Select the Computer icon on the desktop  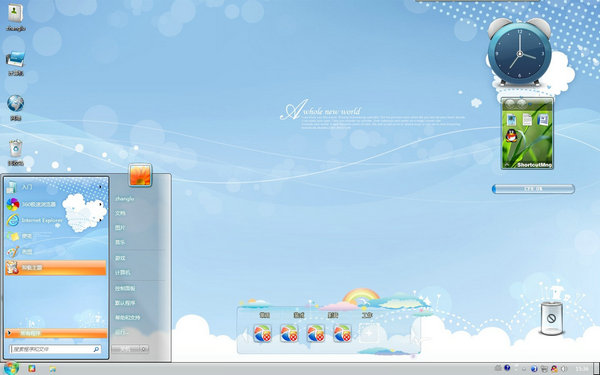tap(16, 63)
